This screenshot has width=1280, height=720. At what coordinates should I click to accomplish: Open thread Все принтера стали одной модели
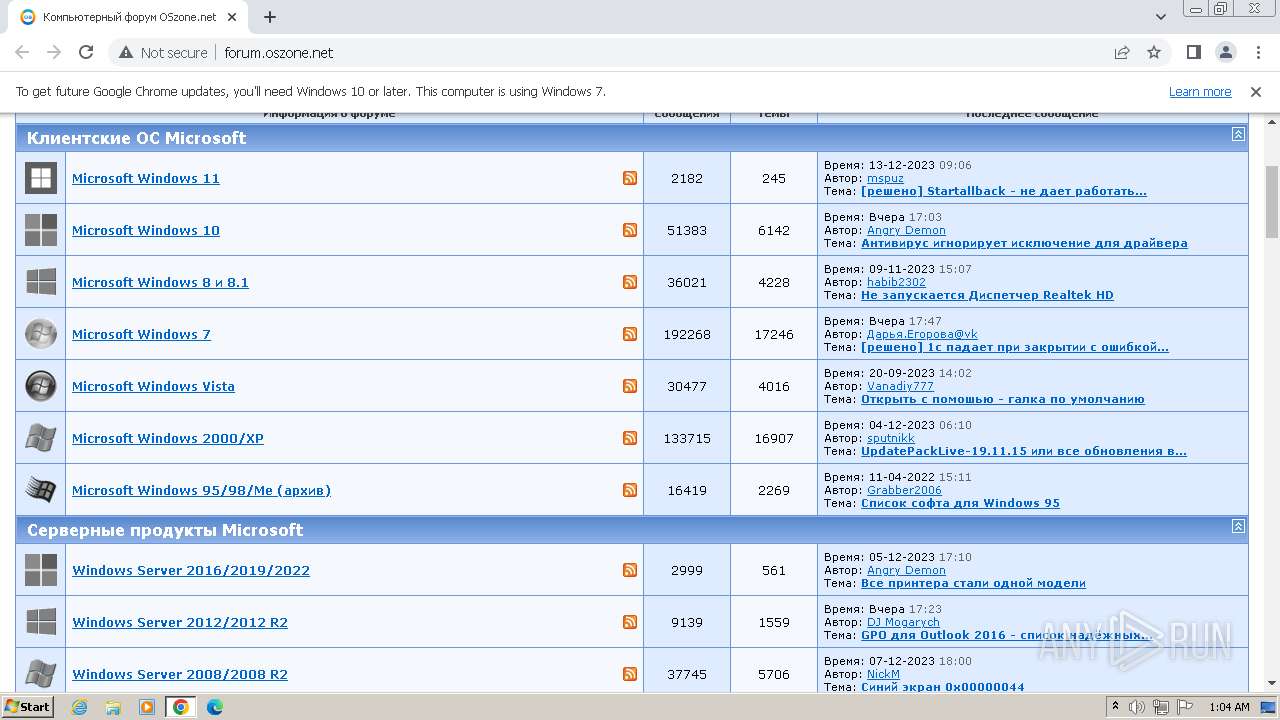click(973, 583)
